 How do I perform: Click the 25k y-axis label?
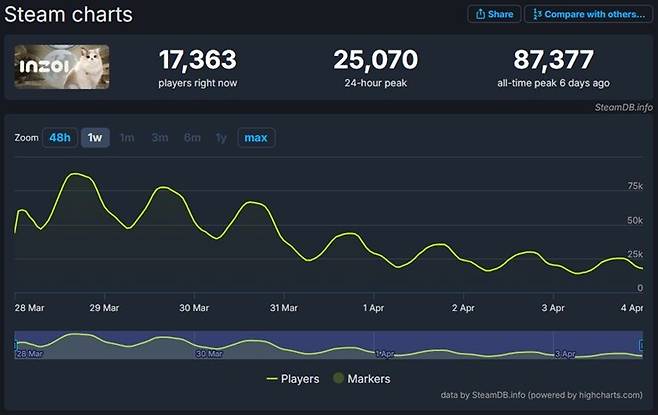[x=635, y=254]
